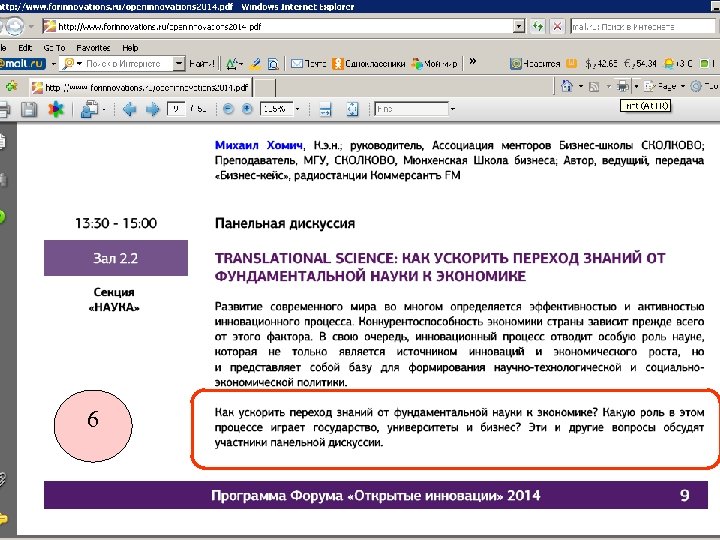Open the Help menu
Image resolution: width=720 pixels, height=540 pixels.
tap(130, 48)
